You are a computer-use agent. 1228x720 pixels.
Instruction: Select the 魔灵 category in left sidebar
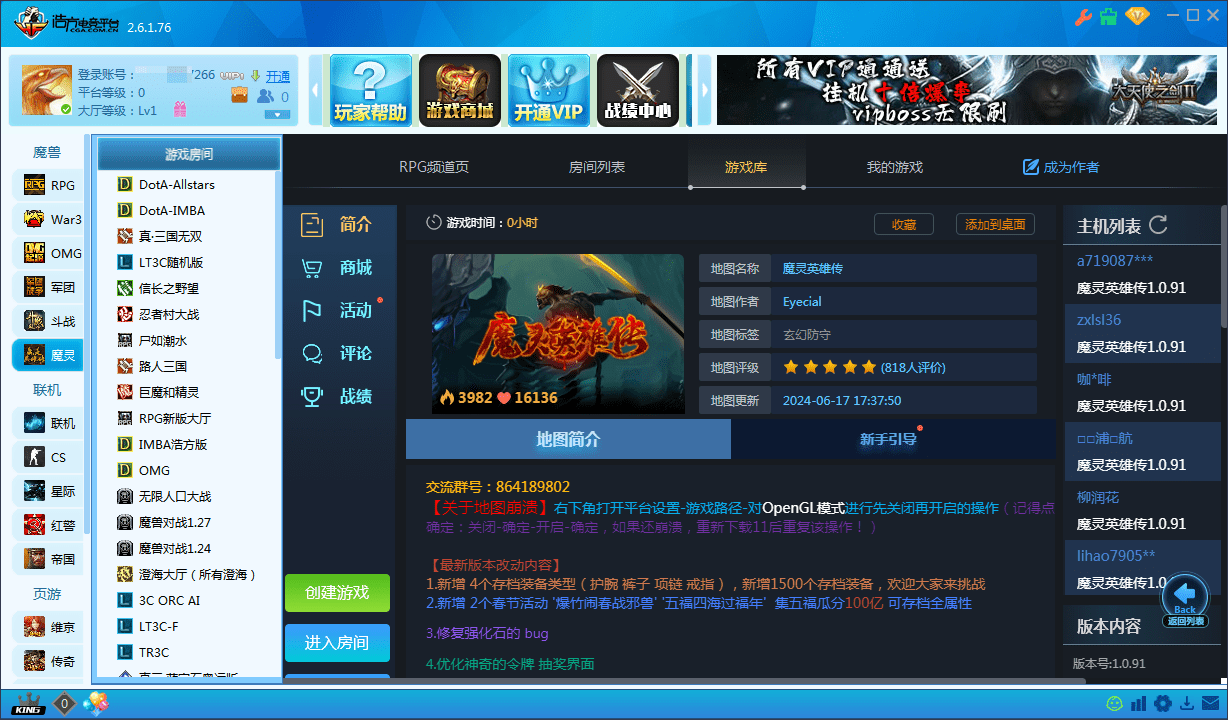point(48,352)
